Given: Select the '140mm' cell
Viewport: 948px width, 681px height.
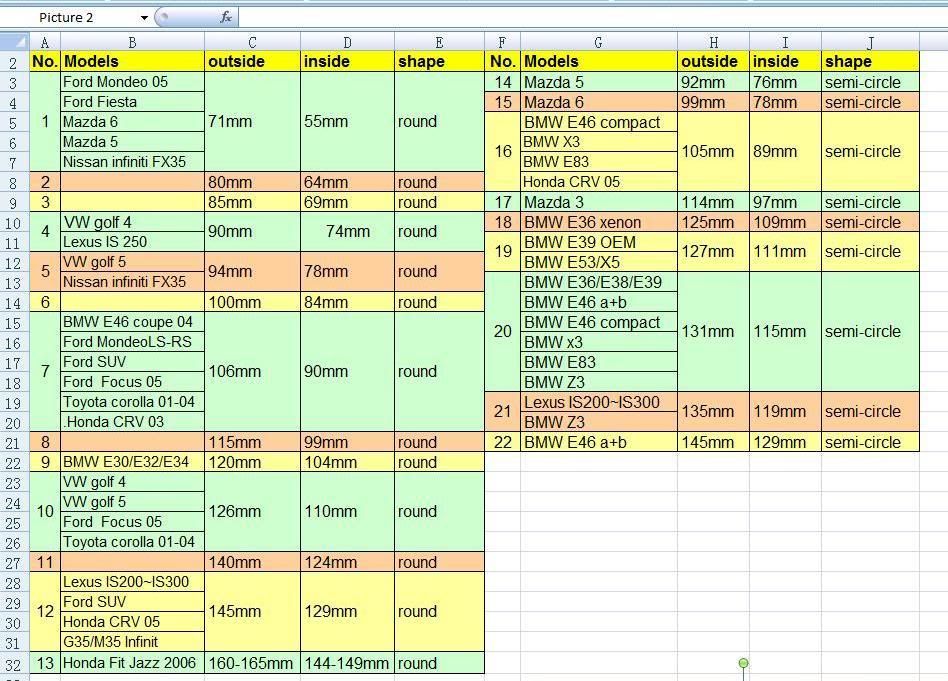Looking at the screenshot, I should click(x=252, y=562).
